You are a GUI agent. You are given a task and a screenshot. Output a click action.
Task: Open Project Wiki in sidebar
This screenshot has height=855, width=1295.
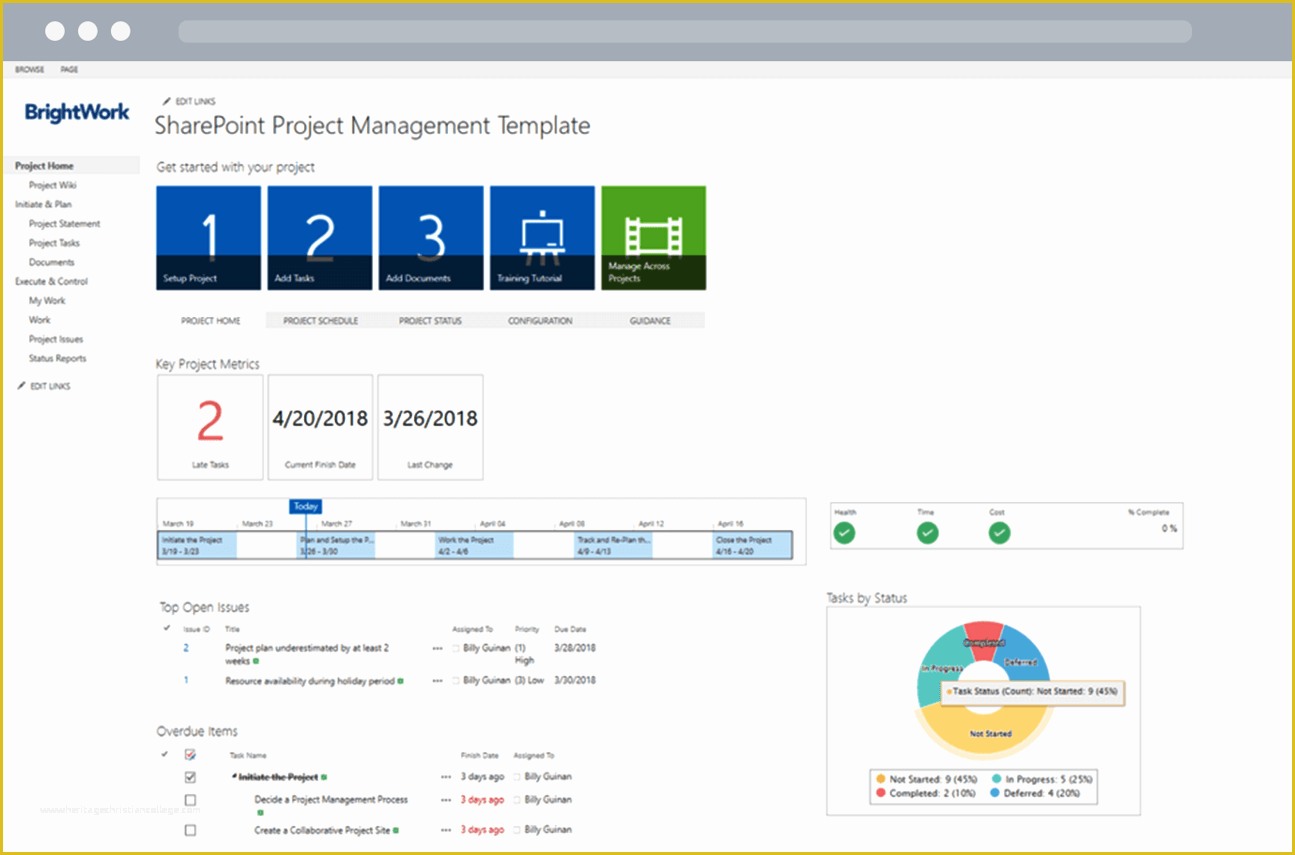(53, 185)
